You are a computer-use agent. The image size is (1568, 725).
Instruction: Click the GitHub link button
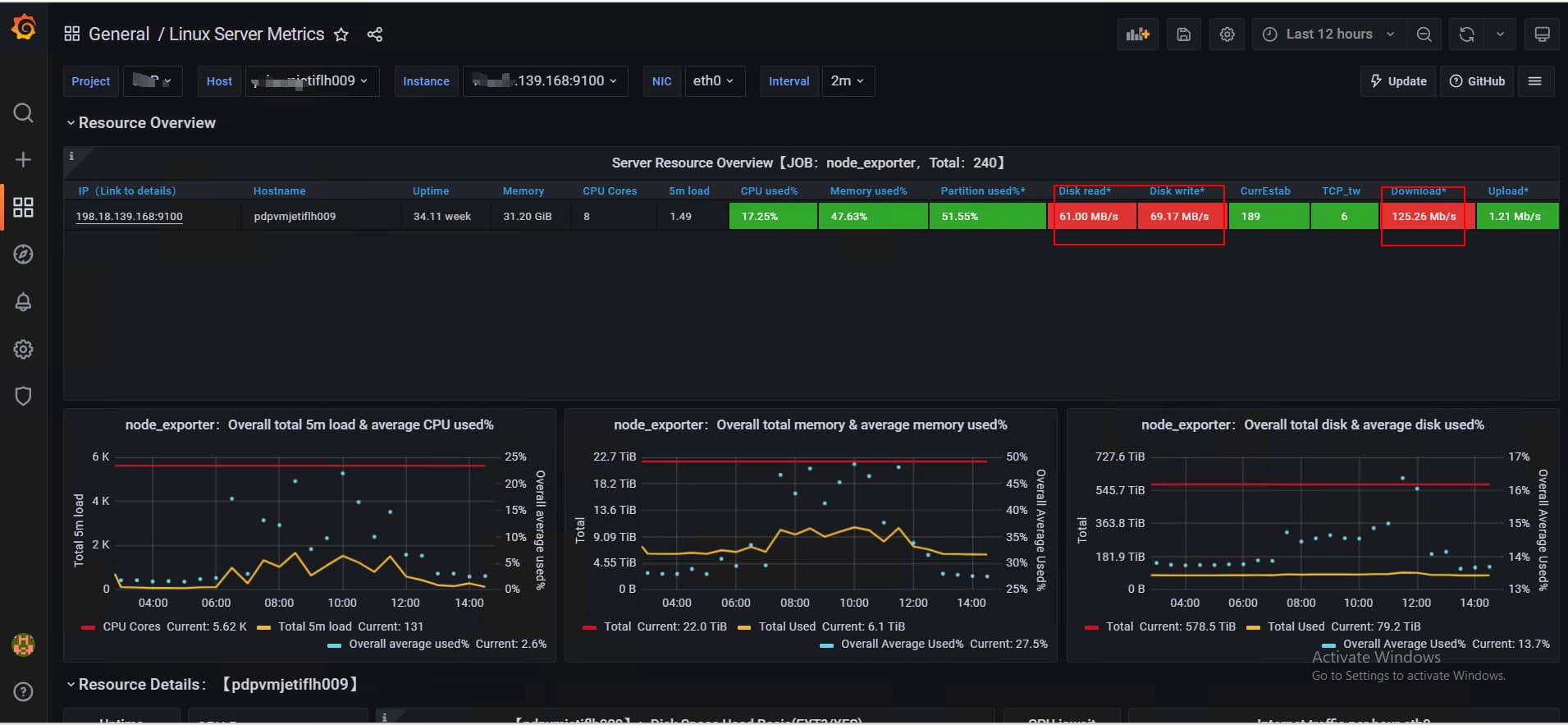(1477, 81)
